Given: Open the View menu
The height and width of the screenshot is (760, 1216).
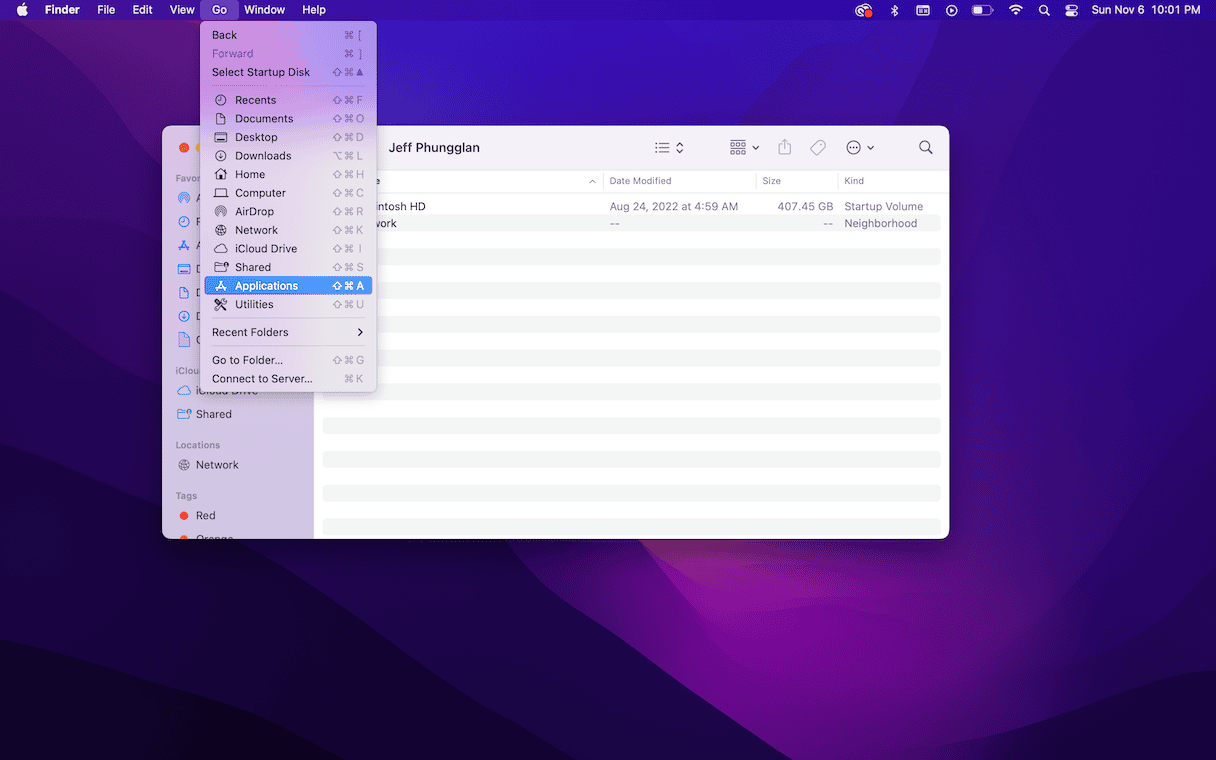Looking at the screenshot, I should (x=182, y=10).
